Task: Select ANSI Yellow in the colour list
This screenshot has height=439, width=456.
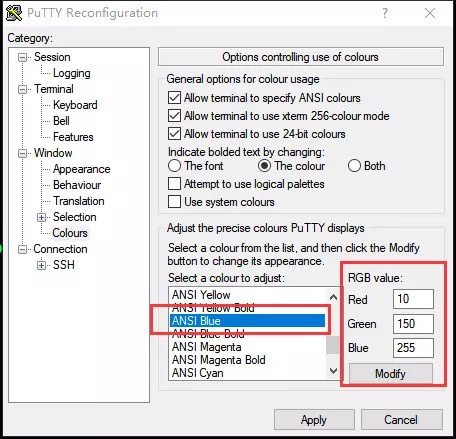Action: (x=248, y=295)
